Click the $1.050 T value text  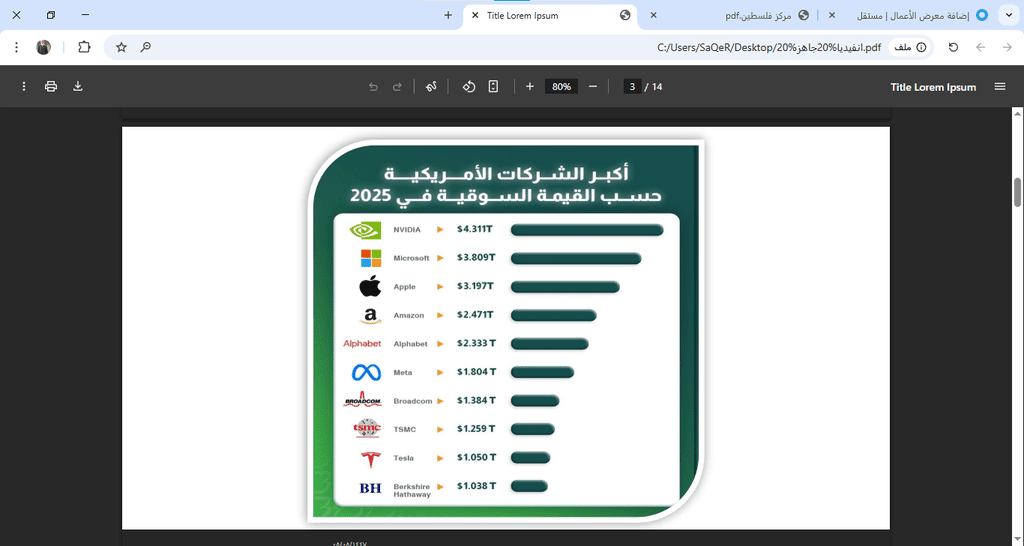pos(476,457)
